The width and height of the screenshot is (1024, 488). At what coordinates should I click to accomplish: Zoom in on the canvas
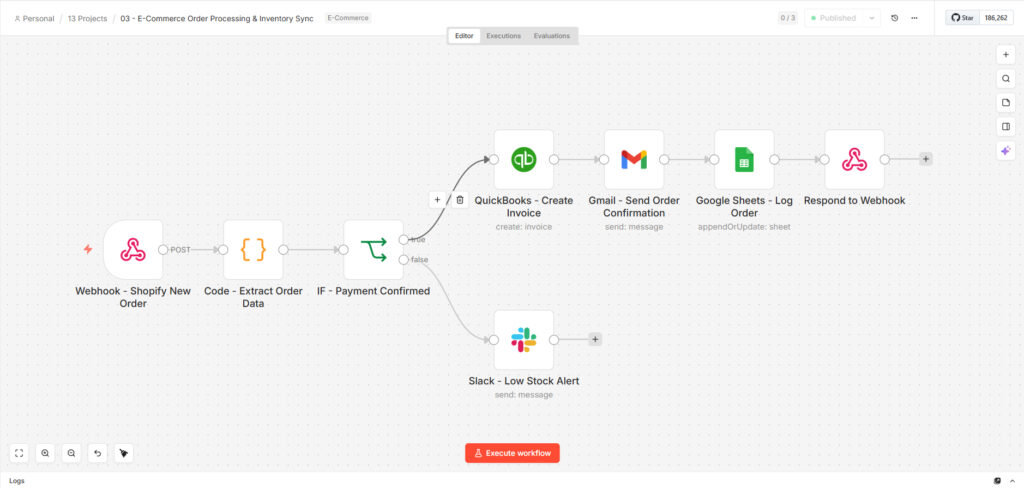(45, 453)
